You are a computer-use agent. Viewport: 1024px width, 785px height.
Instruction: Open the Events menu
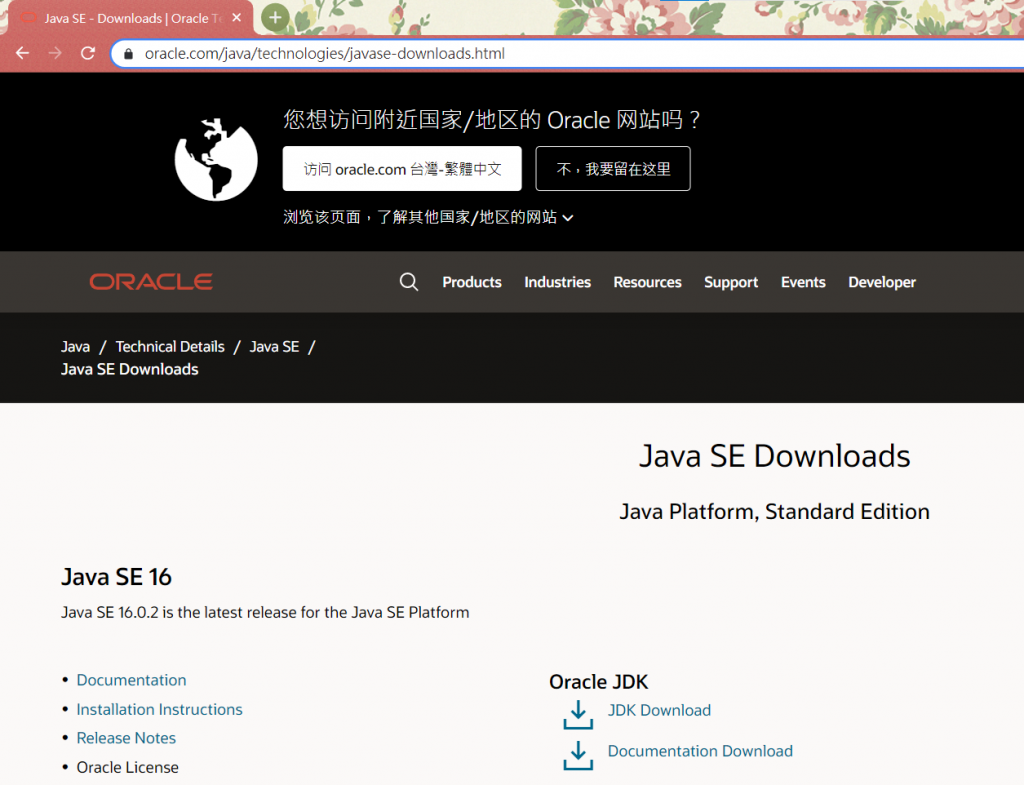coord(803,282)
